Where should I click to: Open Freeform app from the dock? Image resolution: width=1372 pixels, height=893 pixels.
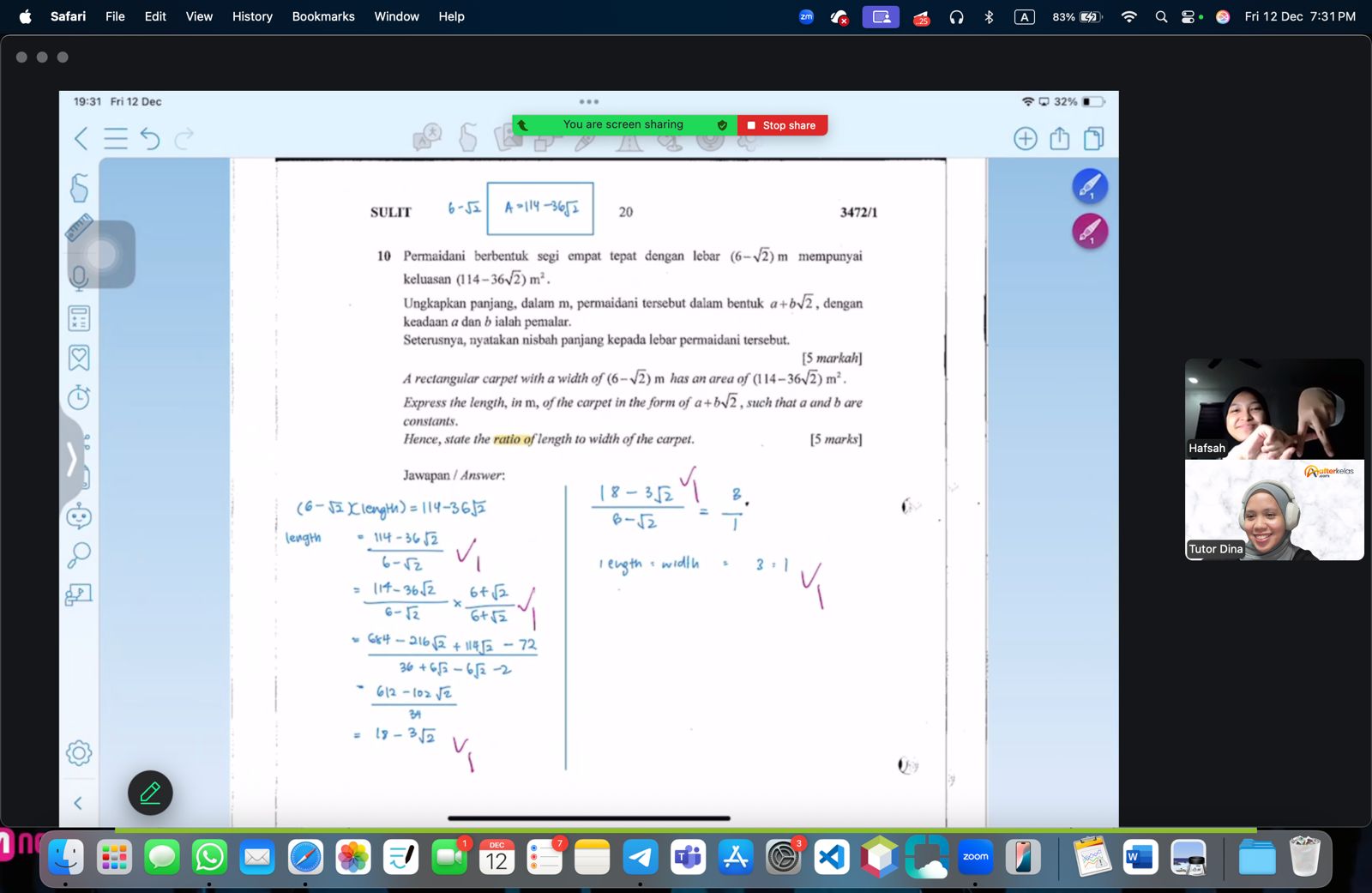[400, 856]
